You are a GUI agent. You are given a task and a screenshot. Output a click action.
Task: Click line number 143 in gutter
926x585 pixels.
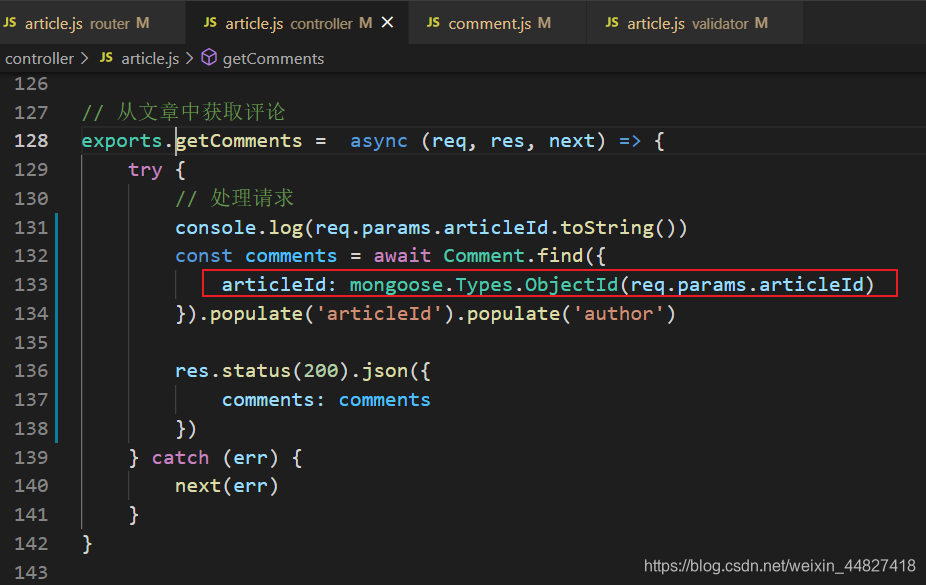(x=31, y=572)
